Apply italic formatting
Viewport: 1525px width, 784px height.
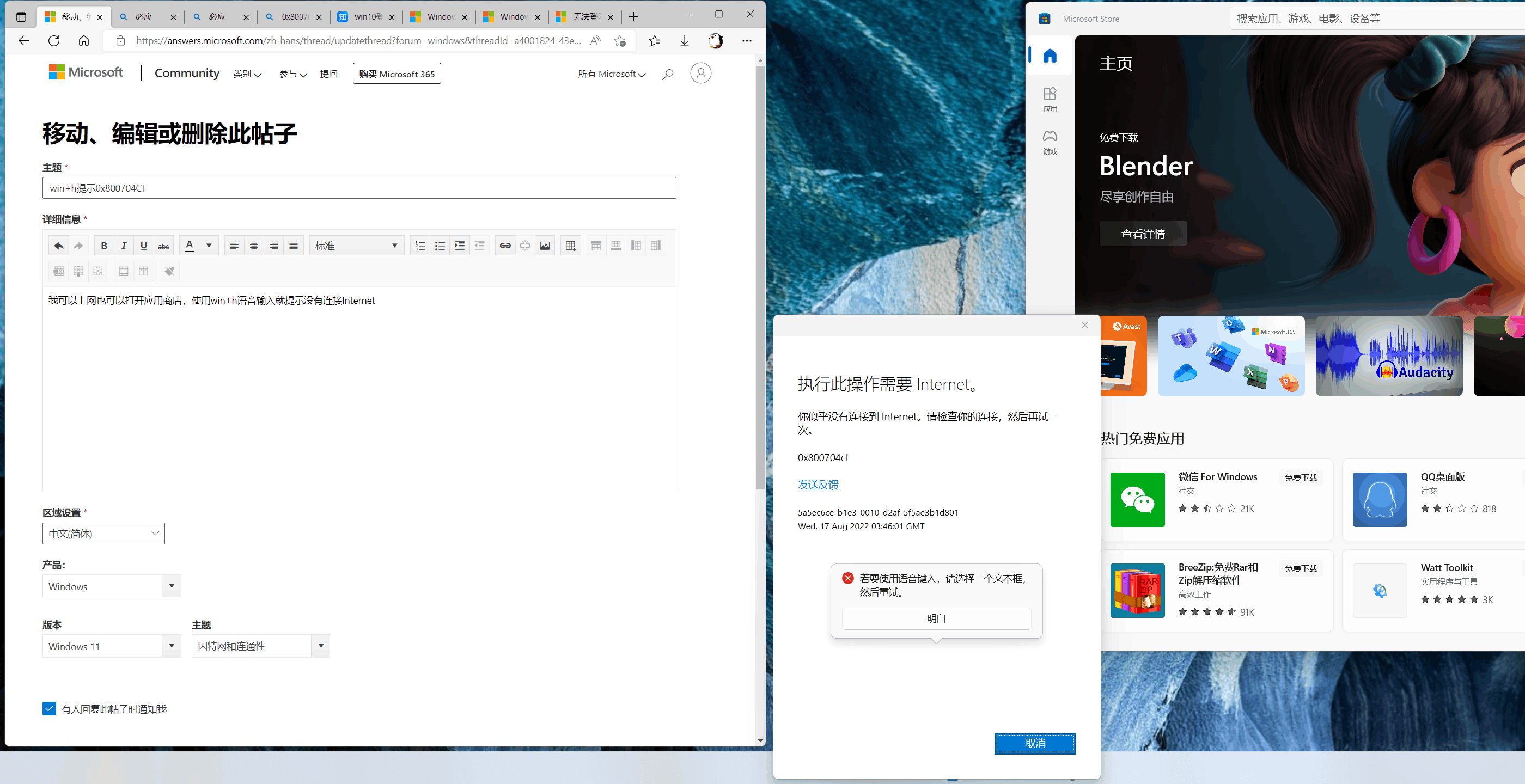pyautogui.click(x=124, y=245)
